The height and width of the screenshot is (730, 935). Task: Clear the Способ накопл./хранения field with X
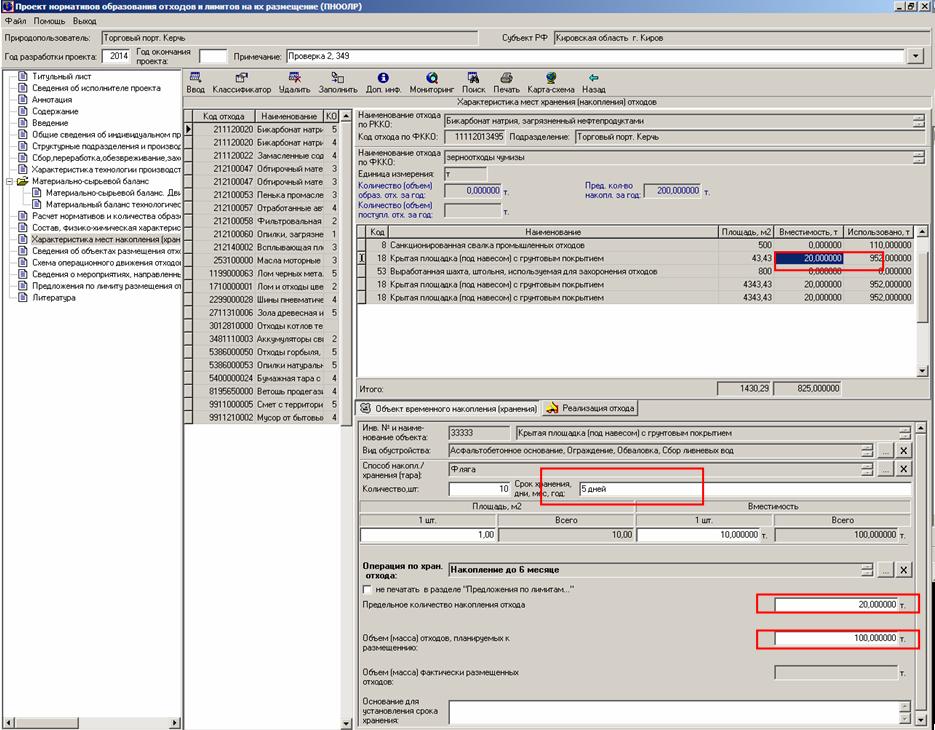[903, 470]
